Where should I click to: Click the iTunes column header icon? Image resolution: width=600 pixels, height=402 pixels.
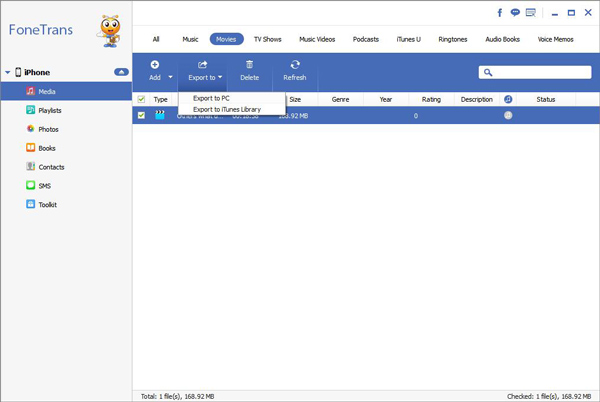[508, 99]
